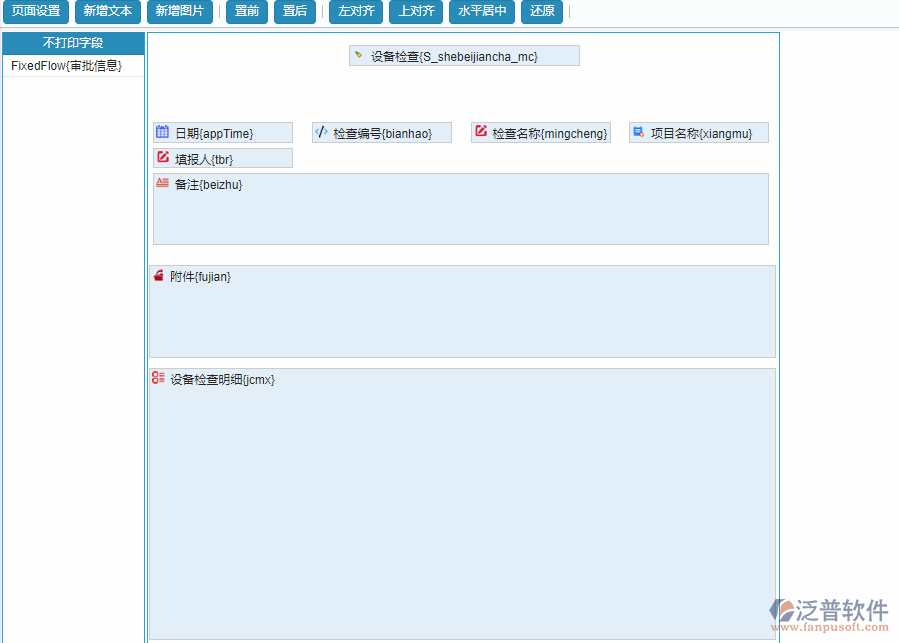
Task: Click the 新增文本 button
Action: click(x=107, y=12)
